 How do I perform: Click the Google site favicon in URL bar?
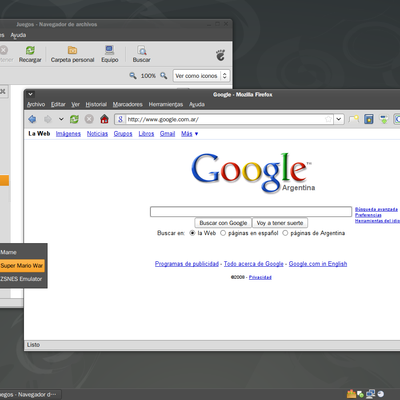pyautogui.click(x=120, y=119)
